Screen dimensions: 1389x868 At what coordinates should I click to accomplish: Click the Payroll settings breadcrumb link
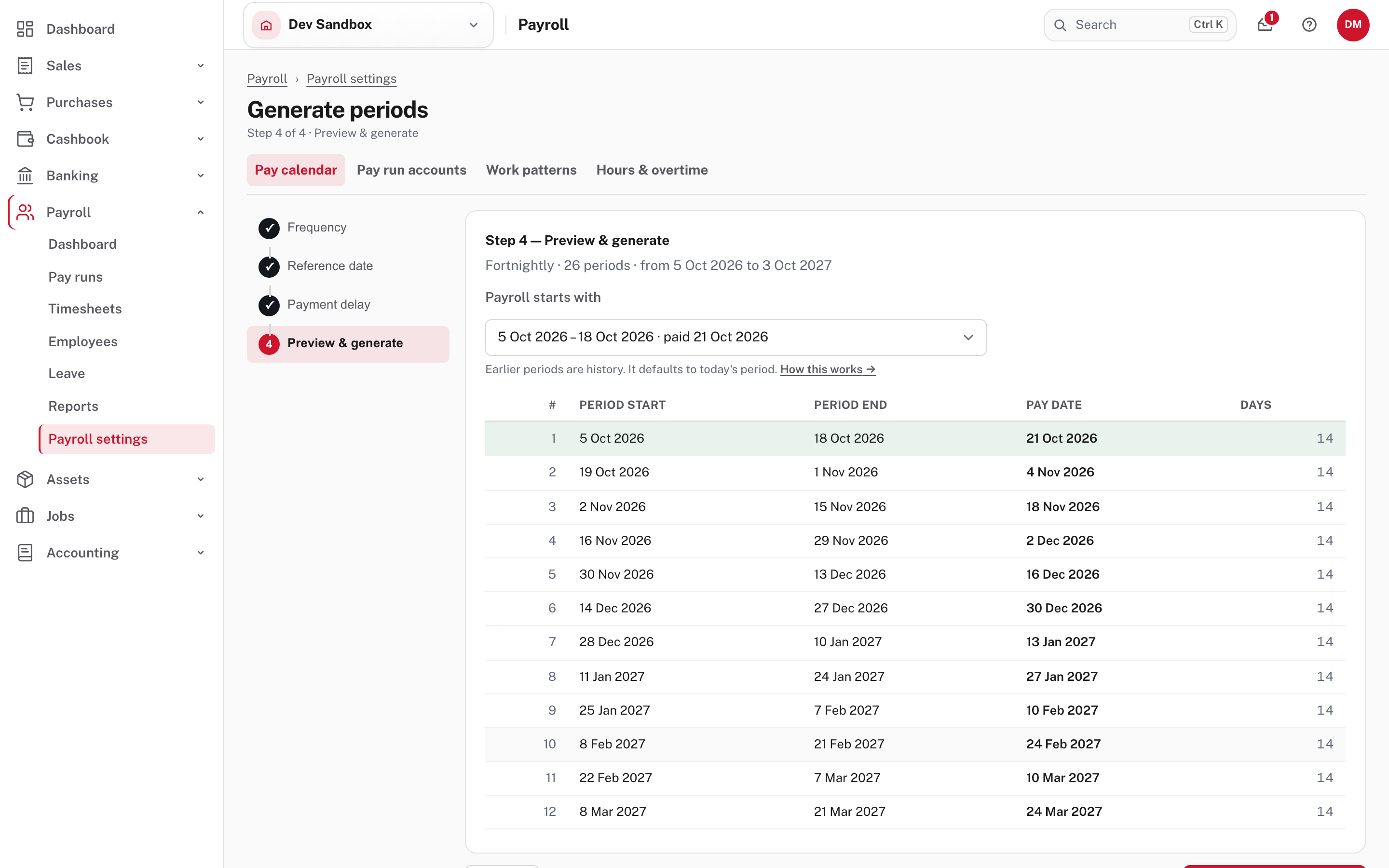(351, 79)
